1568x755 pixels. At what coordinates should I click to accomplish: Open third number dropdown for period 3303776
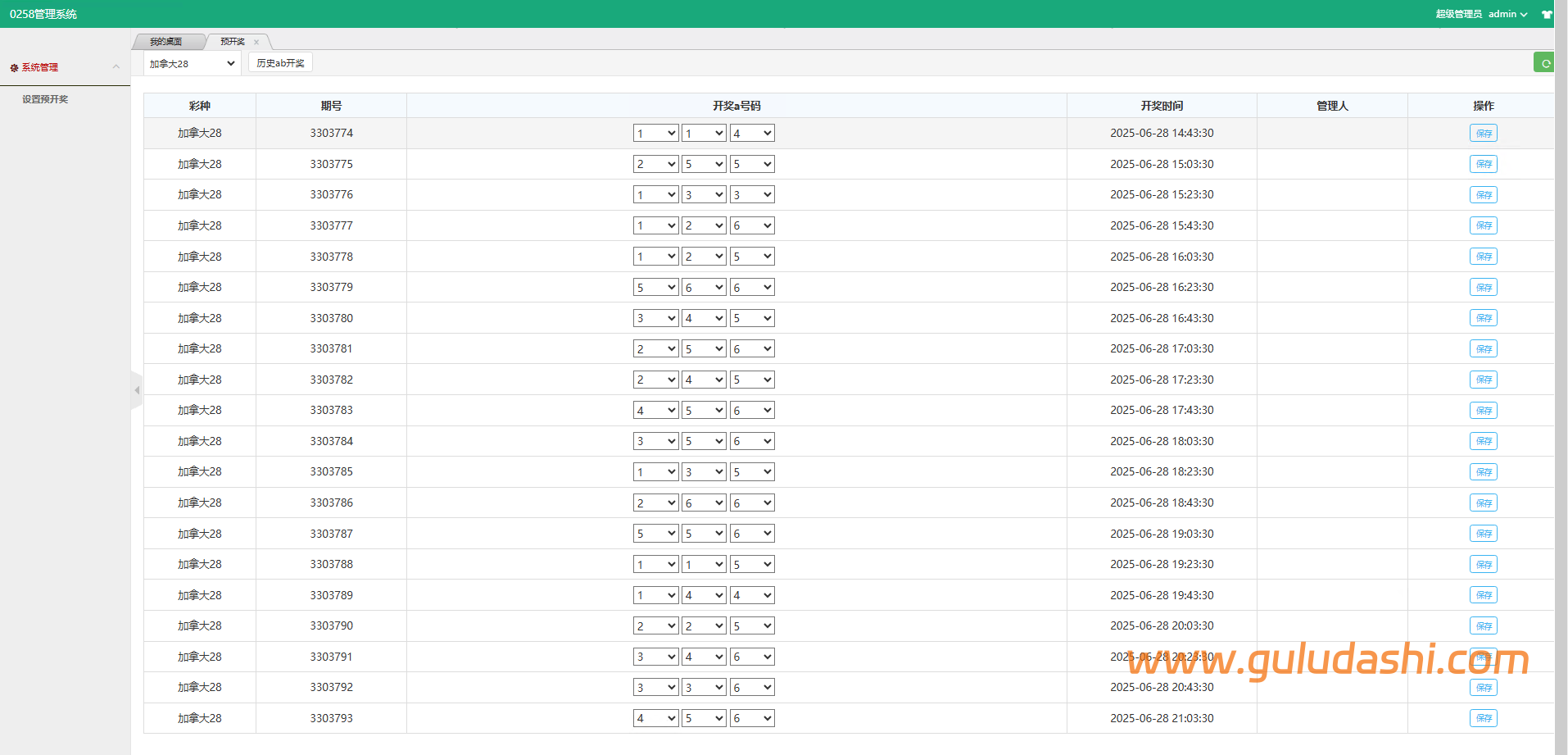[752, 194]
